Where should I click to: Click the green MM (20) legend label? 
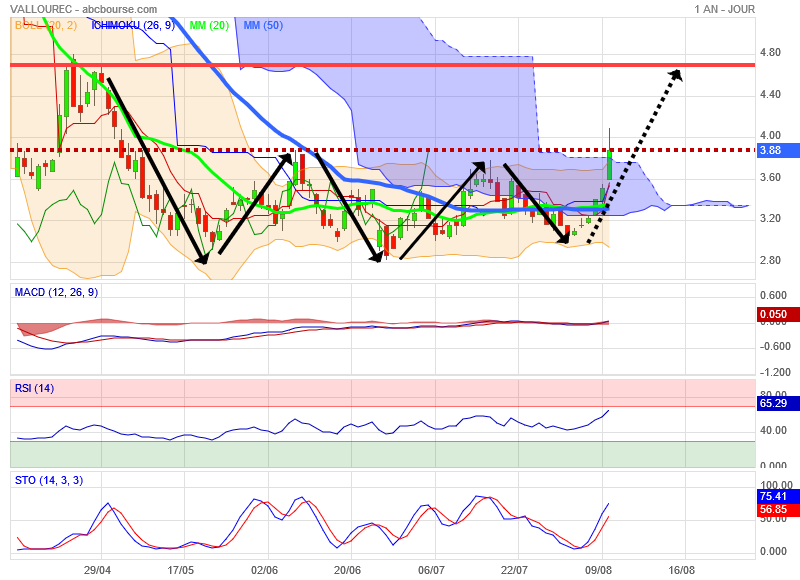coord(209,25)
